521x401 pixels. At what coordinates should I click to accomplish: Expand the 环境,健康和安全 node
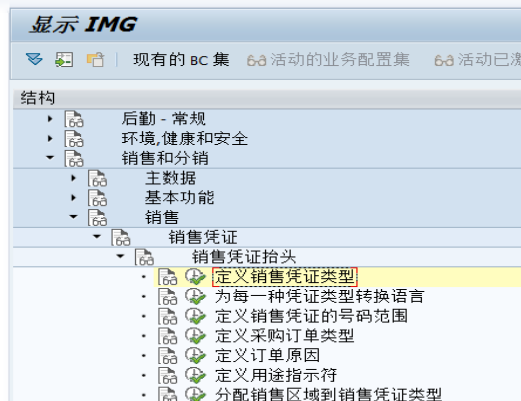(x=50, y=138)
